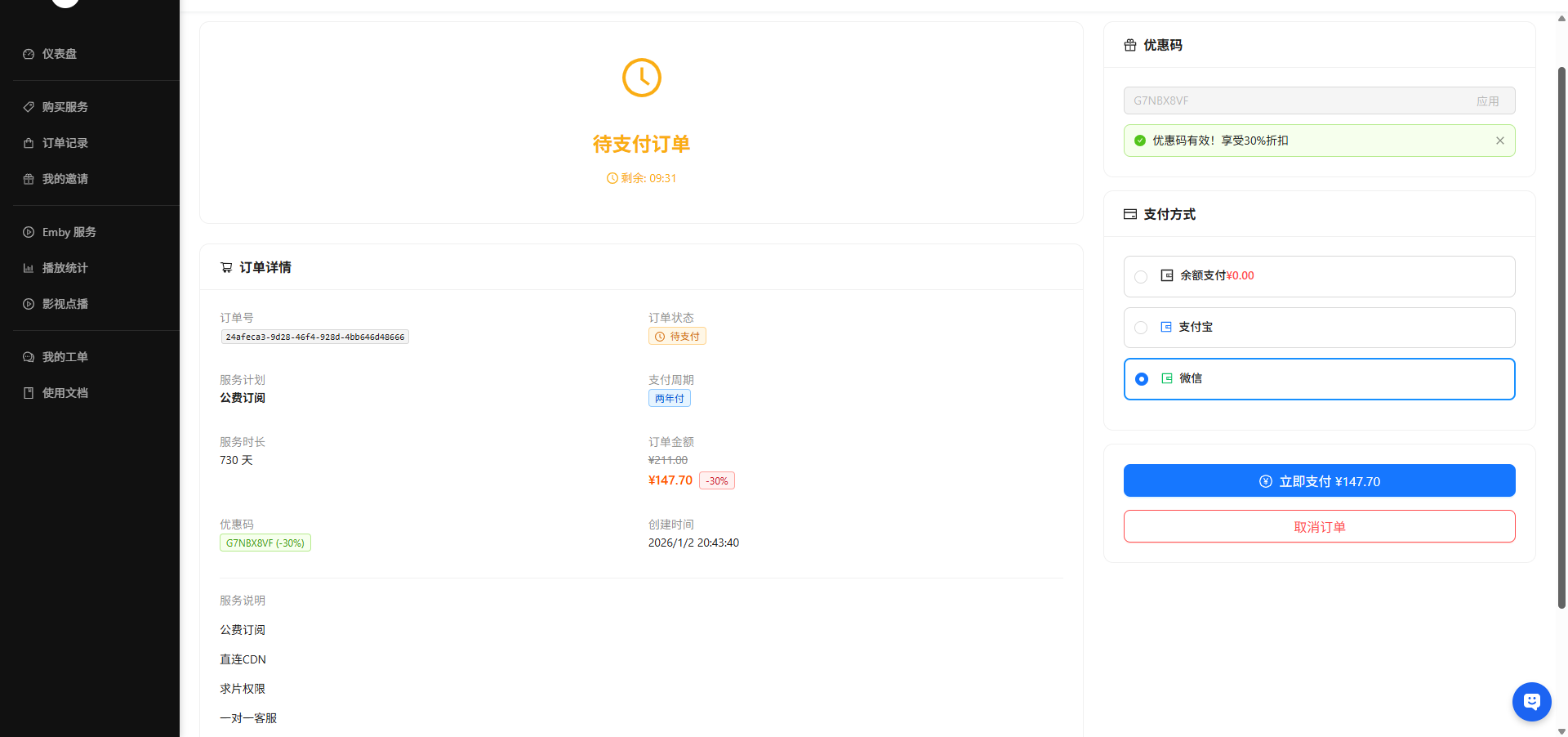The width and height of the screenshot is (1568, 737).
Task: Open the 影视点播 menu item
Action: tap(65, 304)
